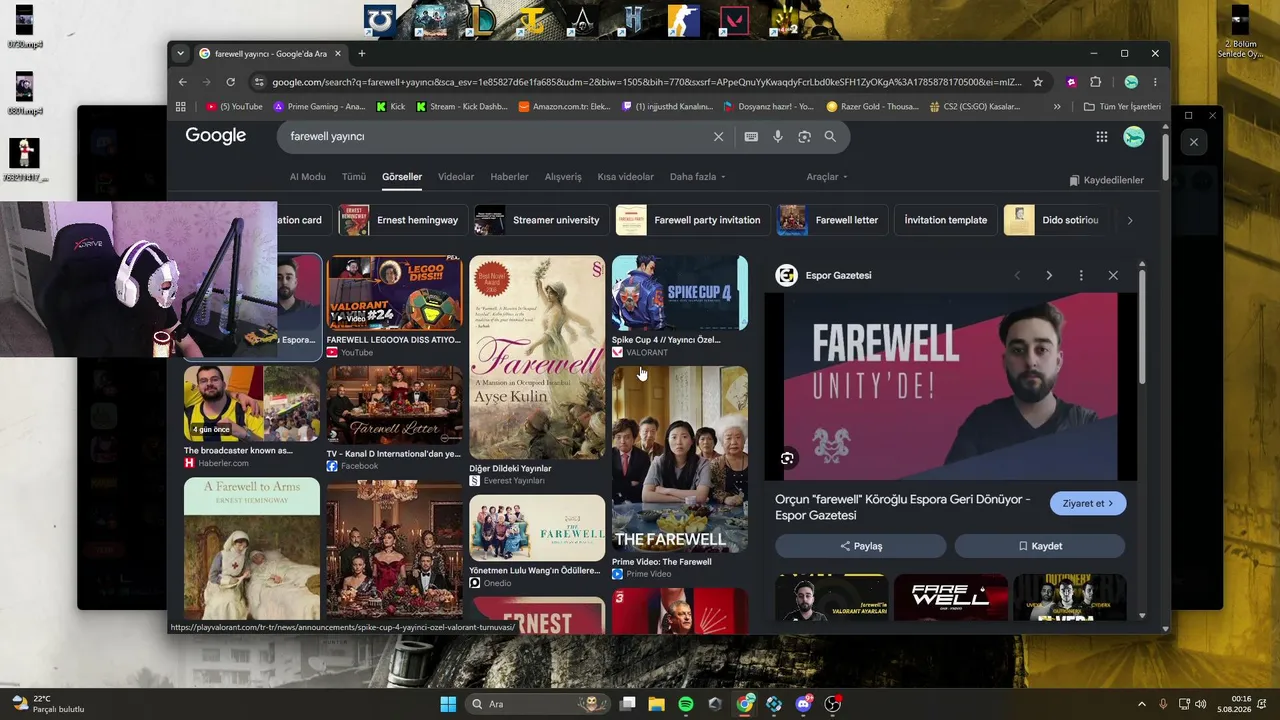1280x720 pixels.
Task: View site information in the address bar
Action: 259,82
